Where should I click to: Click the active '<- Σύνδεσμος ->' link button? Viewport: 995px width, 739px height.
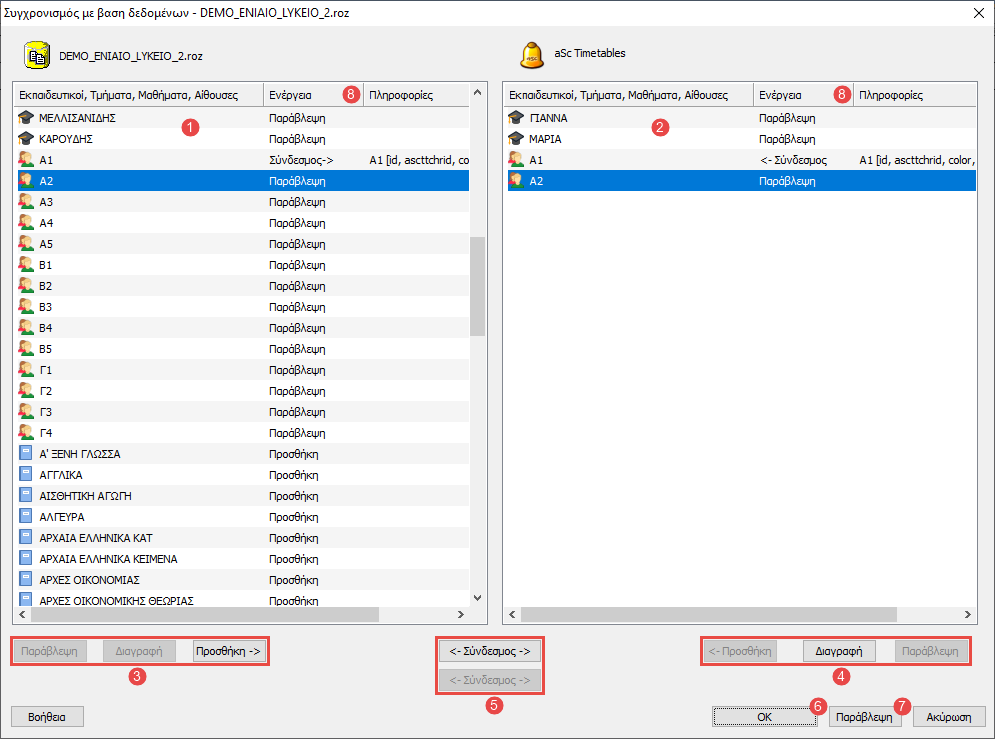click(x=490, y=651)
